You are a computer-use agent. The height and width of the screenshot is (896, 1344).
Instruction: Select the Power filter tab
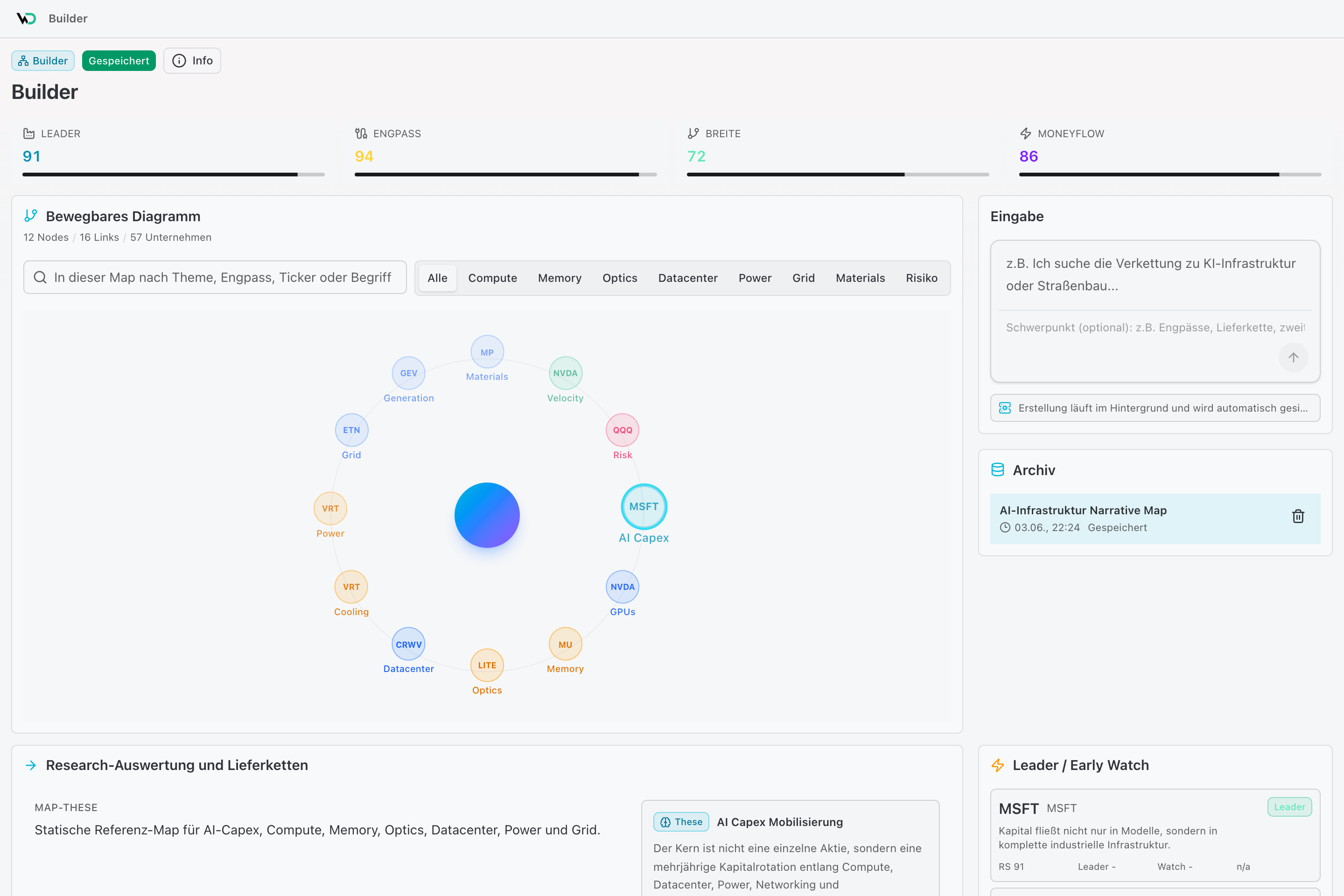point(755,278)
